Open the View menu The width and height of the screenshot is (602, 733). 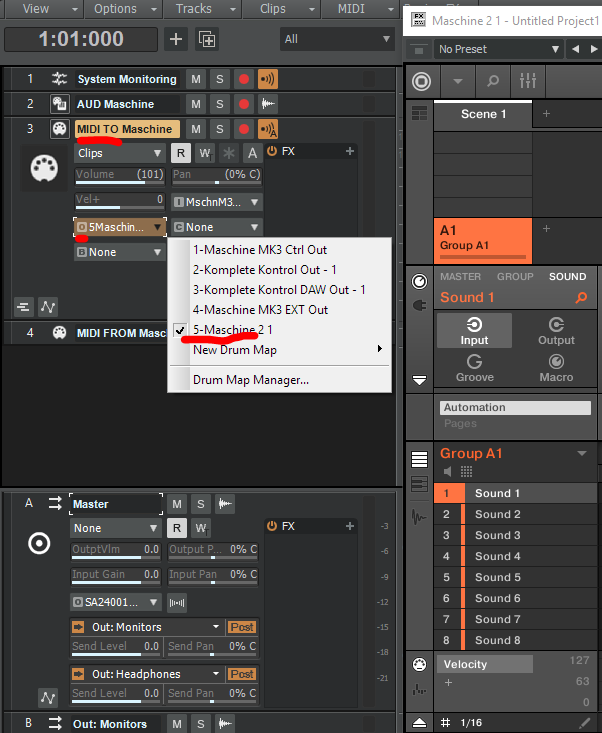(x=42, y=8)
